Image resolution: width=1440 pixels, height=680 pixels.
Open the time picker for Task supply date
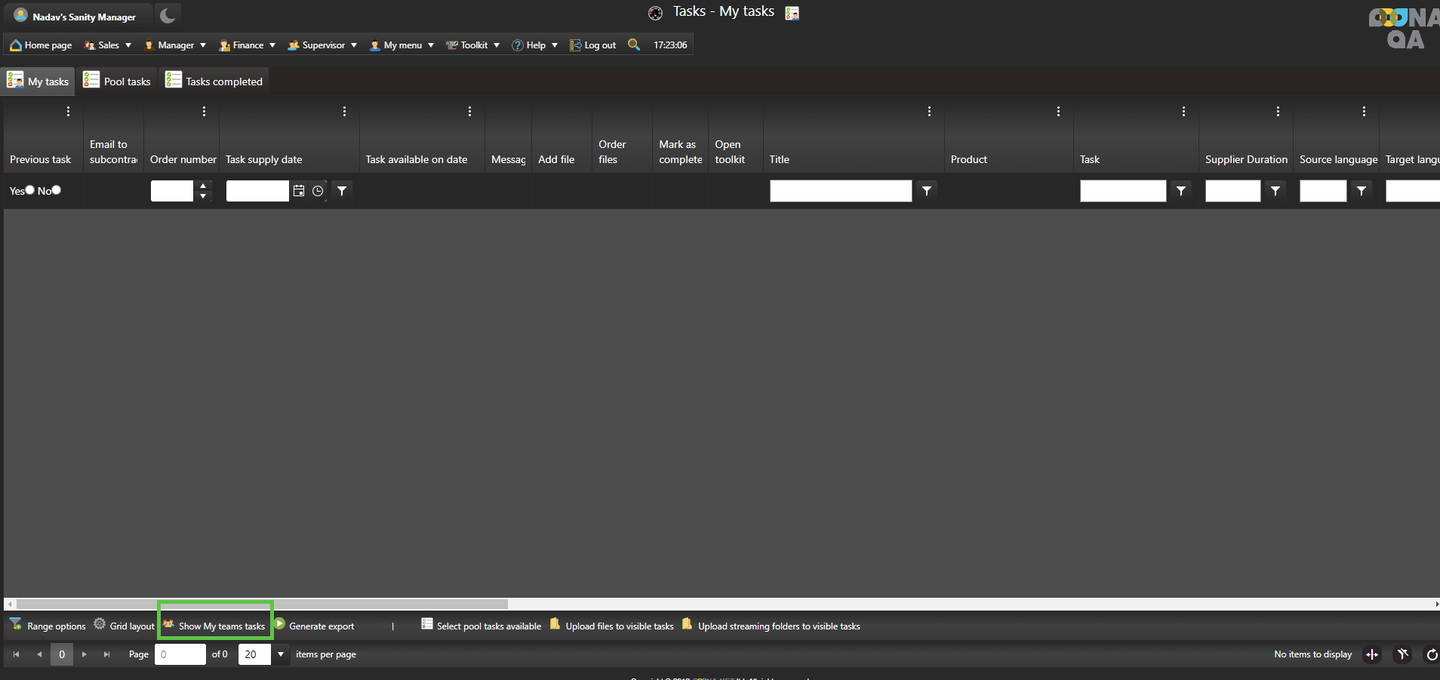pos(318,191)
